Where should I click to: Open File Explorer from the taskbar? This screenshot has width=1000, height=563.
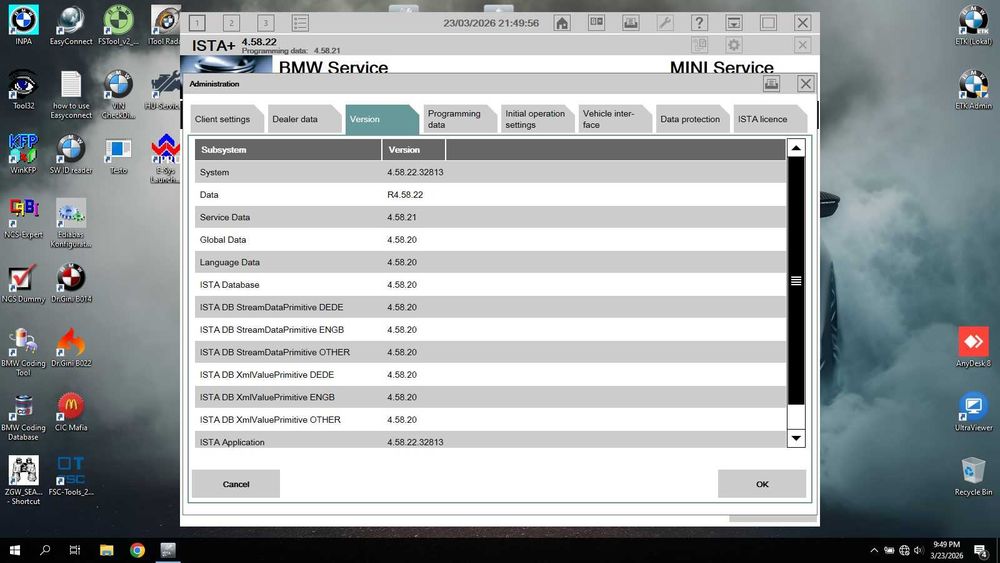[107, 550]
